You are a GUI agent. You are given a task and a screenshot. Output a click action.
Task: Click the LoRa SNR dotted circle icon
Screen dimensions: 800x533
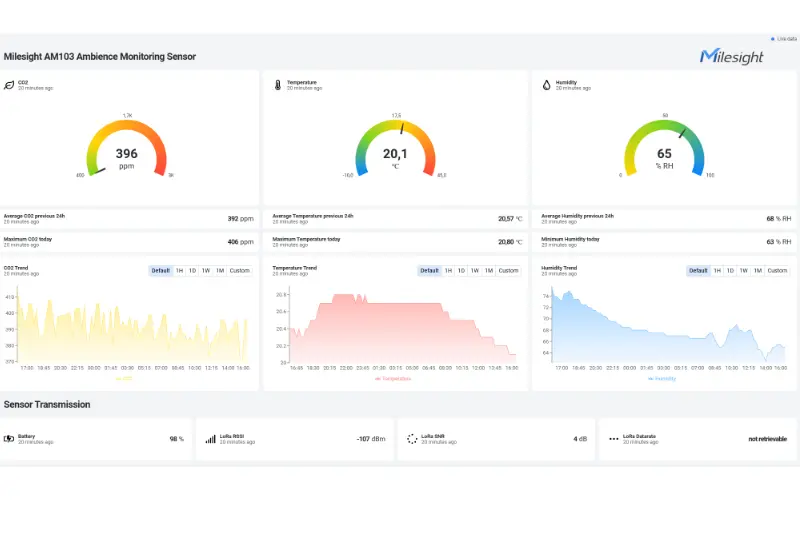[412, 439]
